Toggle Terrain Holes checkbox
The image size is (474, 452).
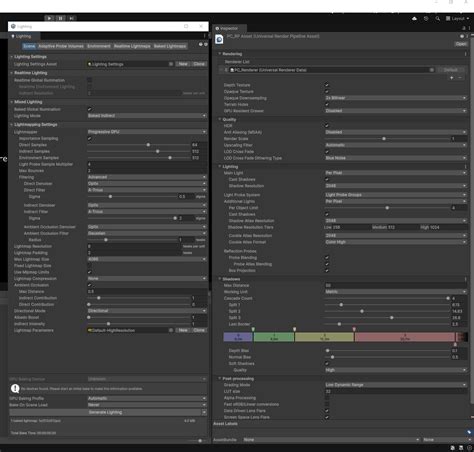[327, 104]
